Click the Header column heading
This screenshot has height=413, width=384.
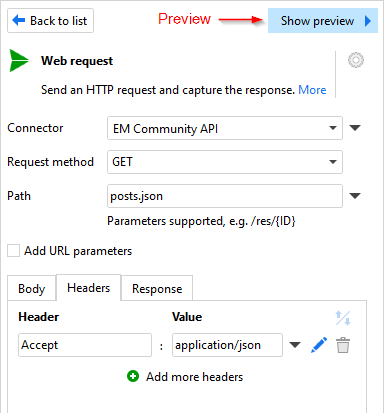(39, 317)
